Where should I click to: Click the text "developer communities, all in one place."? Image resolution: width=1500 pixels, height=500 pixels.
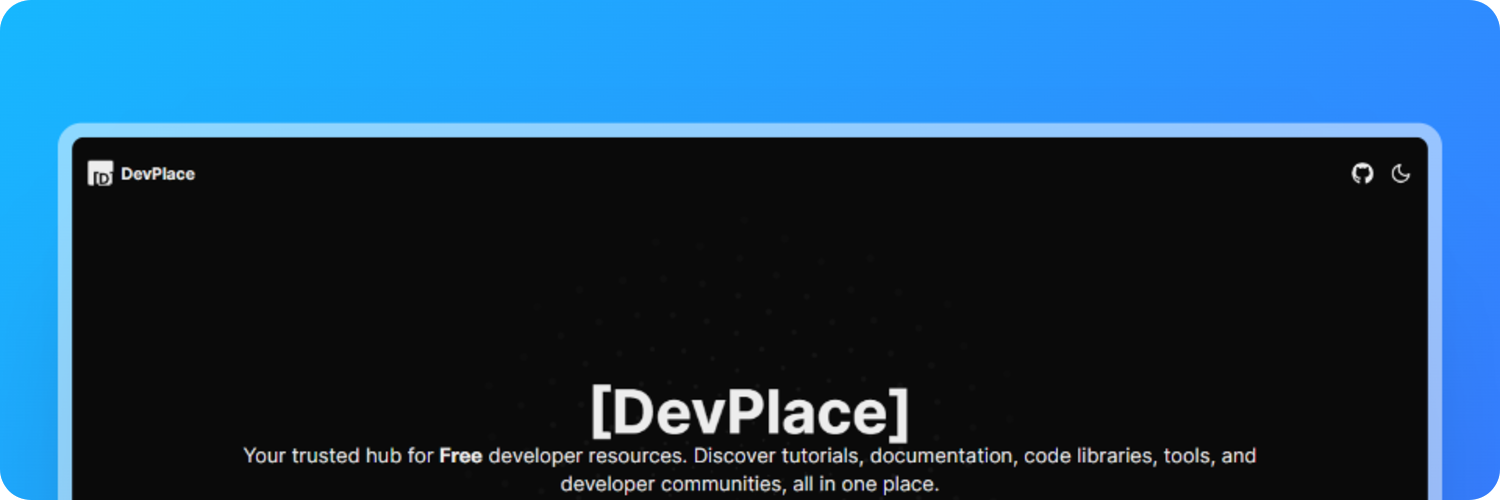(x=750, y=485)
